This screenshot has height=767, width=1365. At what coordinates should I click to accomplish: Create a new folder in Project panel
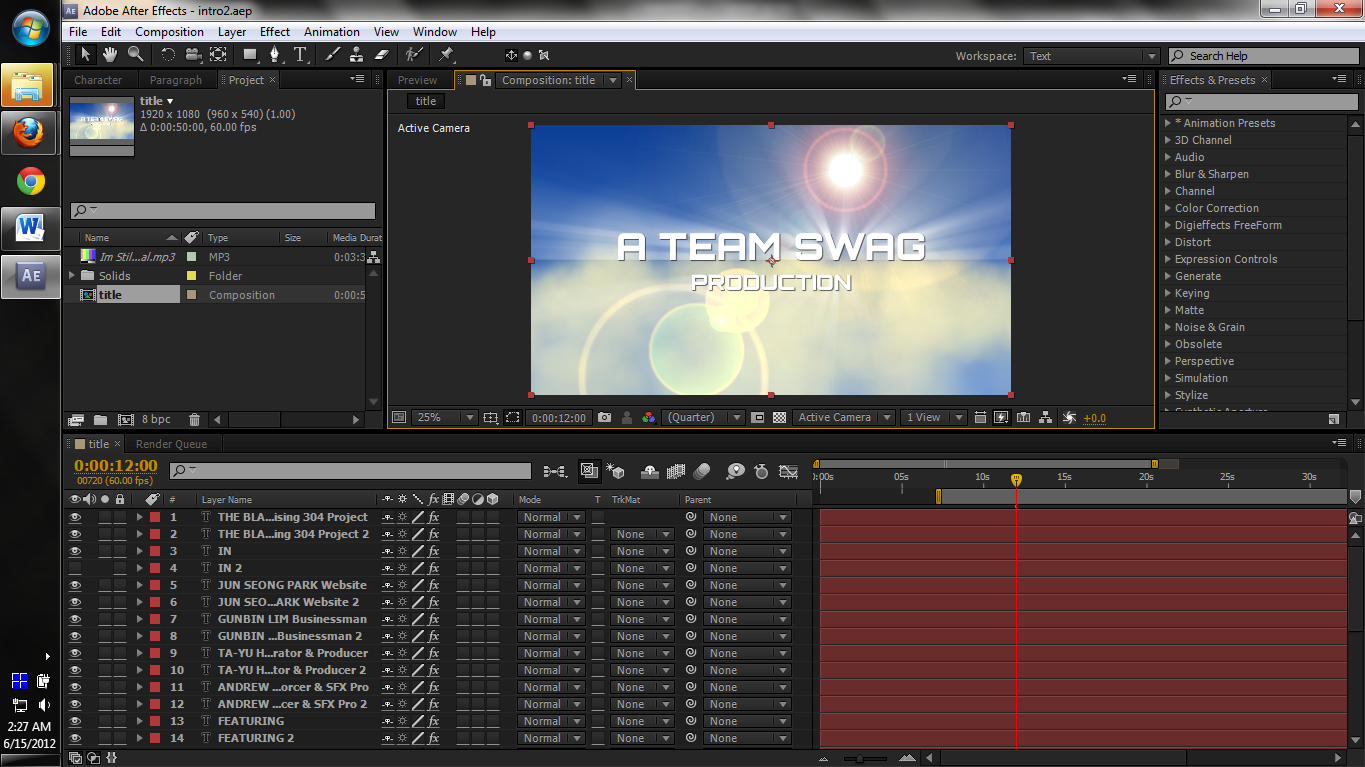100,419
